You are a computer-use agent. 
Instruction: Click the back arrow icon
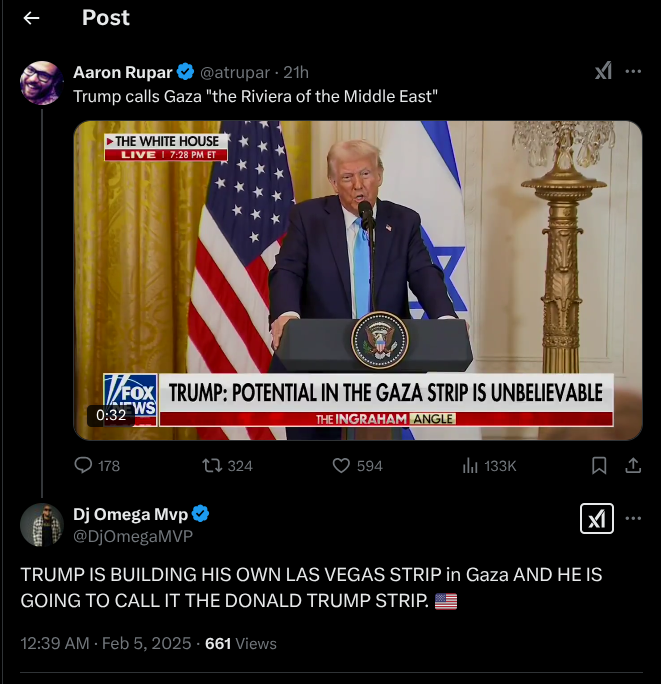[x=32, y=18]
